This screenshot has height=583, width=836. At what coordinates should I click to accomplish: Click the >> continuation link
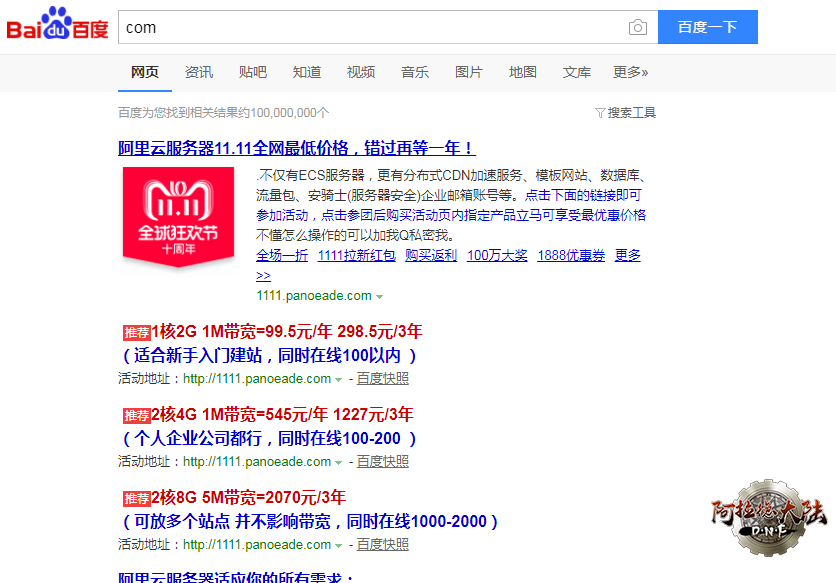(x=263, y=276)
